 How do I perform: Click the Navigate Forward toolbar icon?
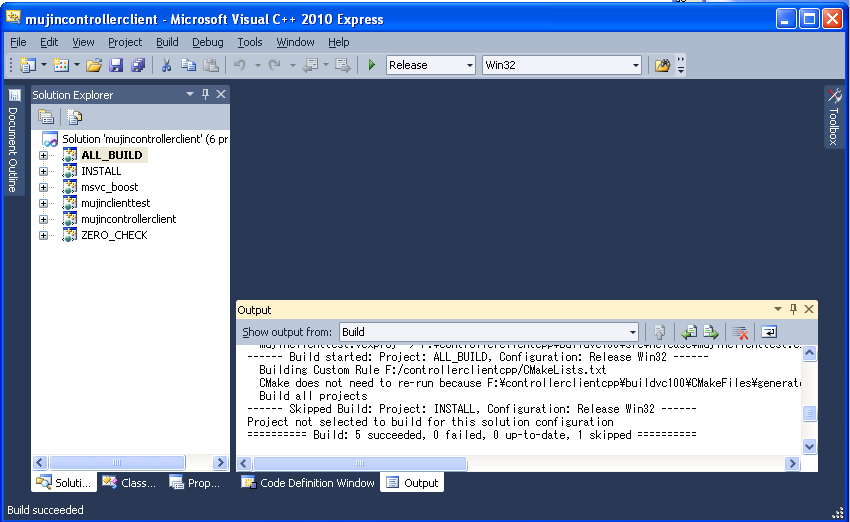coord(343,65)
